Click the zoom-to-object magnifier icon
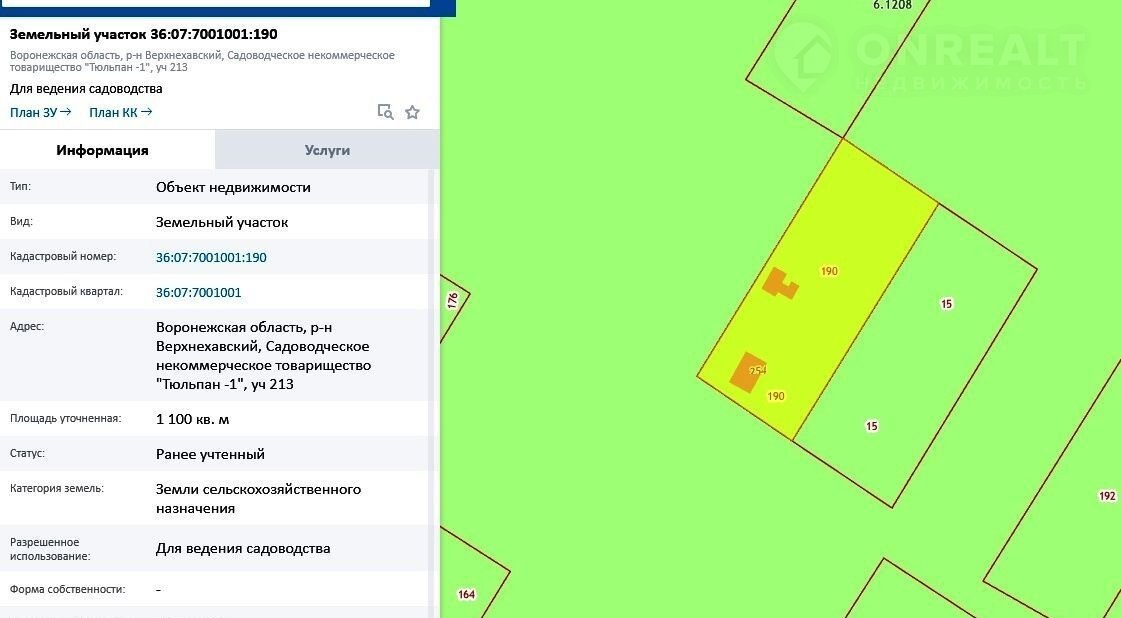 [x=385, y=112]
